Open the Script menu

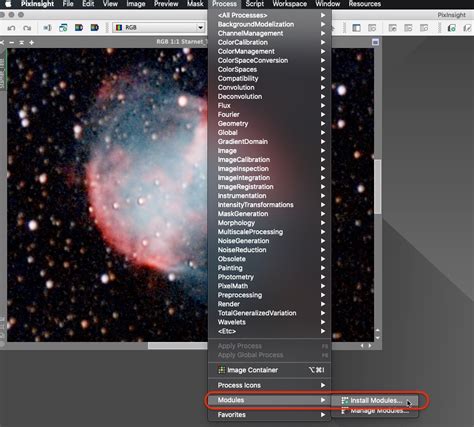[255, 4]
